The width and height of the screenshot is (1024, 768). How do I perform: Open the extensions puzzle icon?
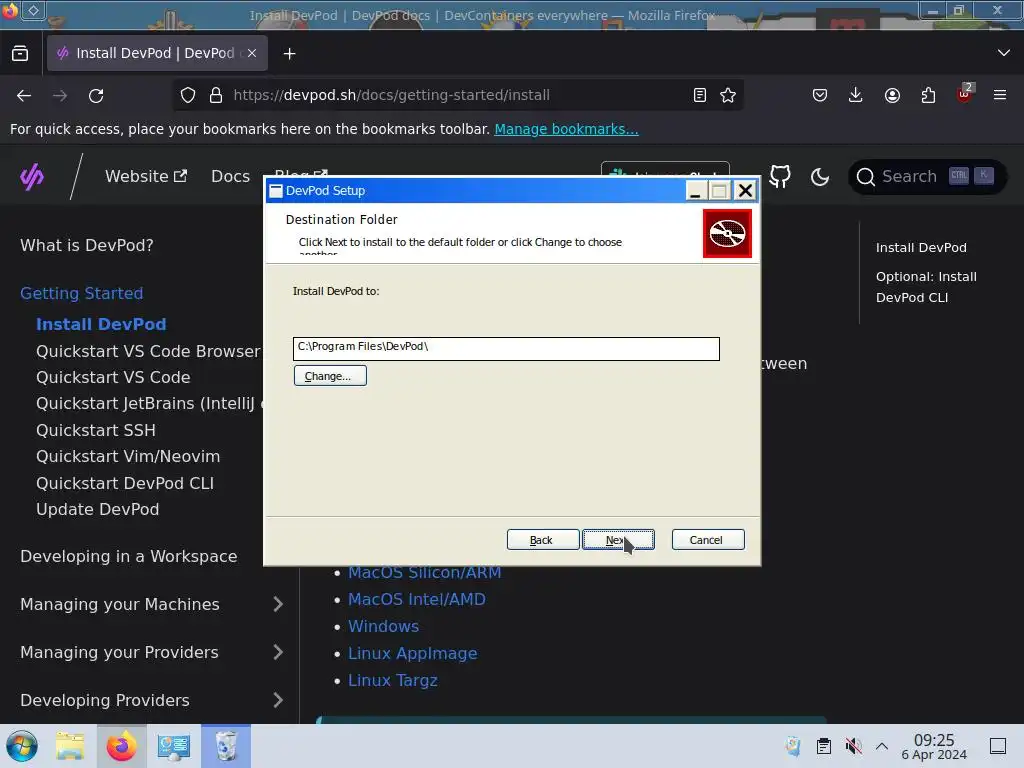[928, 95]
